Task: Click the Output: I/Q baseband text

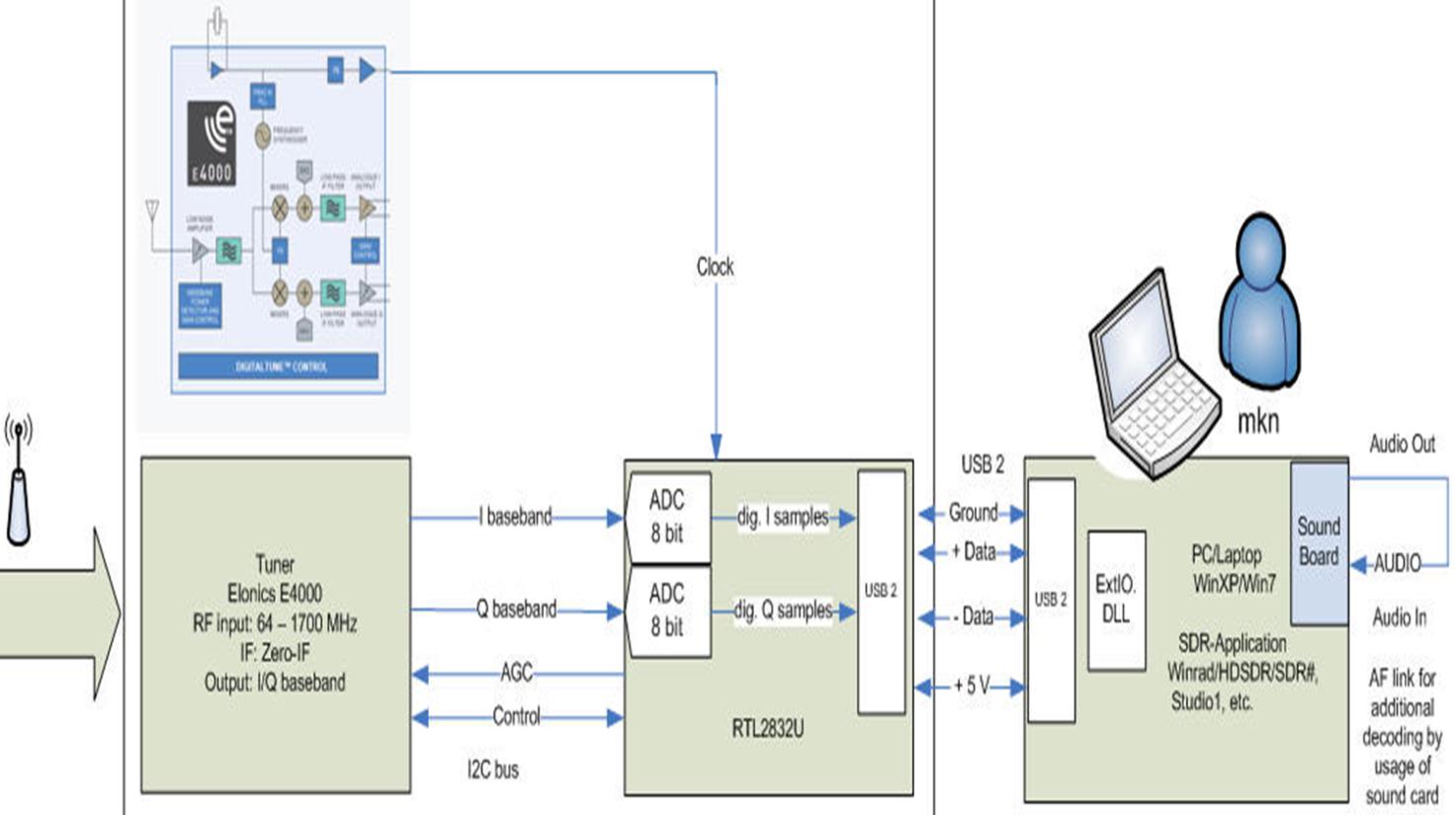Action: click(275, 683)
